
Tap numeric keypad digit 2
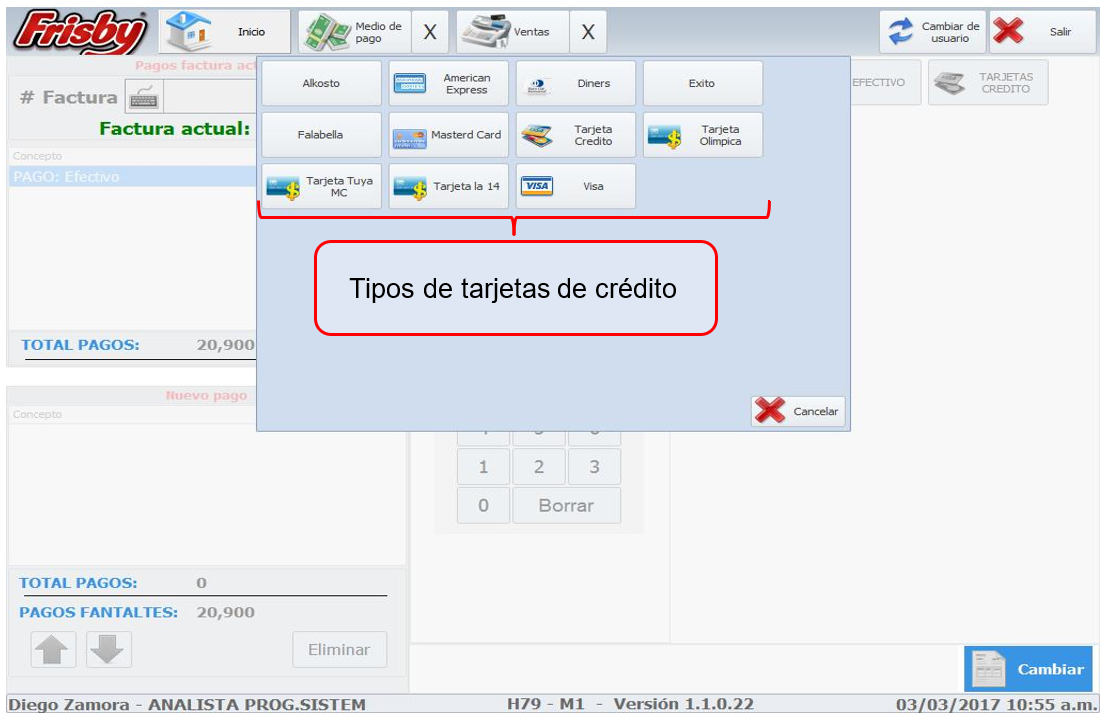point(539,466)
